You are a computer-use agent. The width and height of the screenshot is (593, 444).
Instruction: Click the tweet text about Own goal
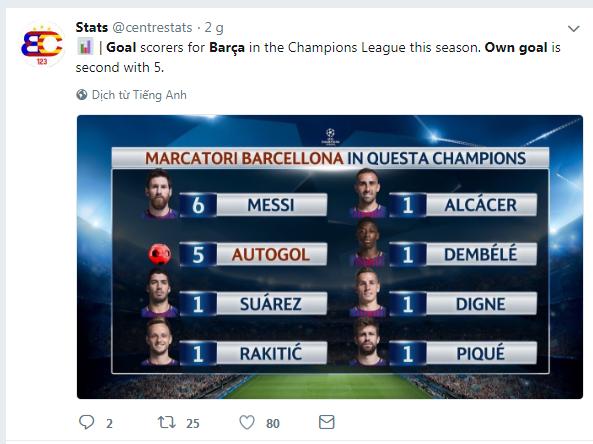click(318, 57)
